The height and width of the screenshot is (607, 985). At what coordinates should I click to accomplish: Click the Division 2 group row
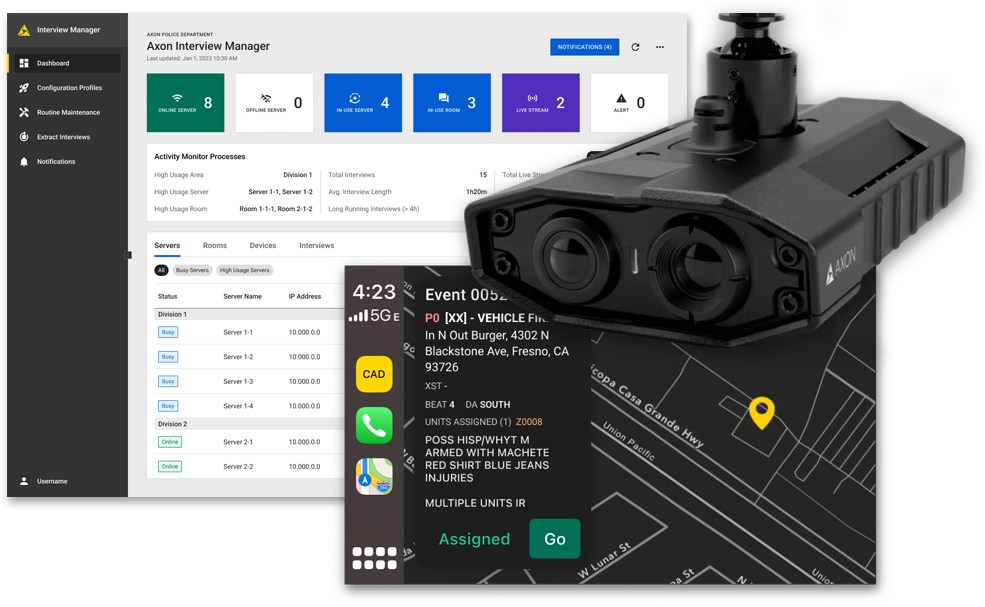pyautogui.click(x=249, y=424)
